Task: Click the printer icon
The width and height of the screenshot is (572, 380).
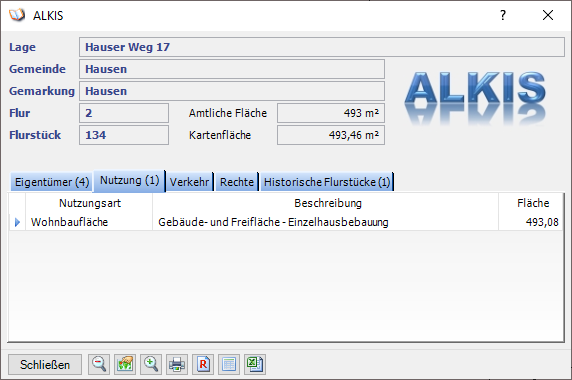Action: click(177, 364)
